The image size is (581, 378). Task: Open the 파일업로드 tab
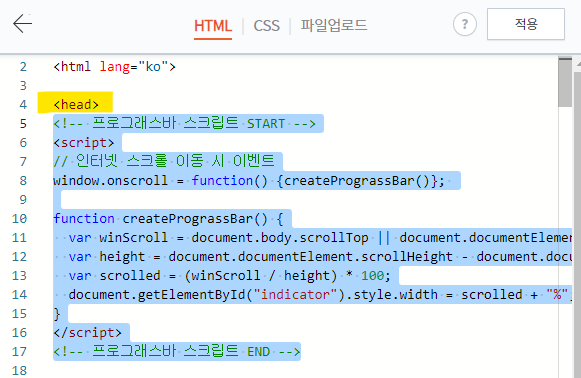333,26
